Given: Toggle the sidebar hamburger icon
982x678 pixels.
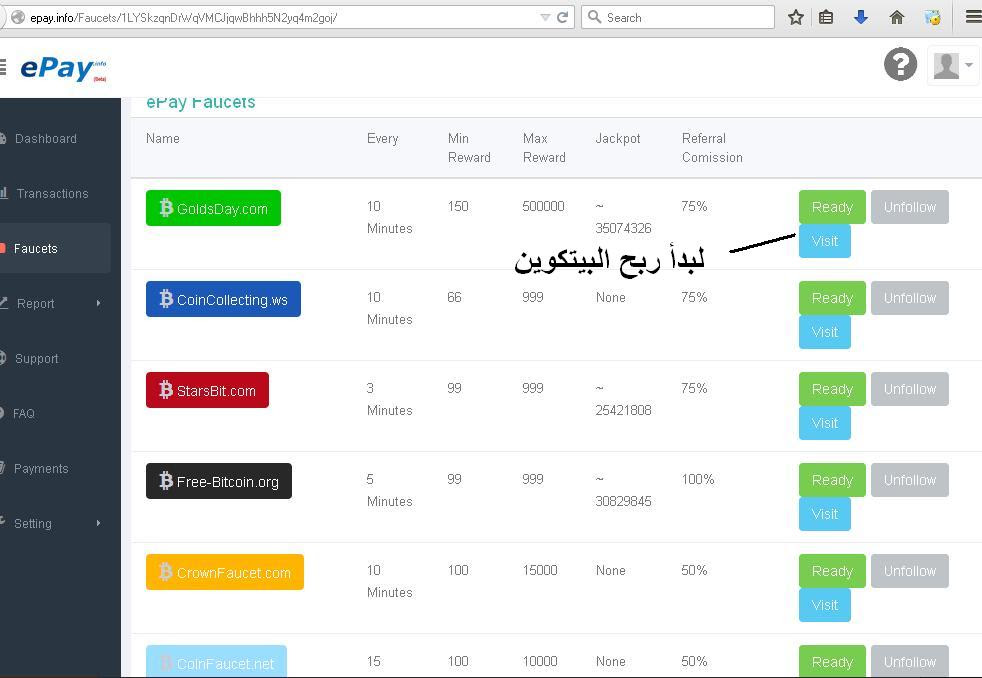Looking at the screenshot, I should click(3, 66).
